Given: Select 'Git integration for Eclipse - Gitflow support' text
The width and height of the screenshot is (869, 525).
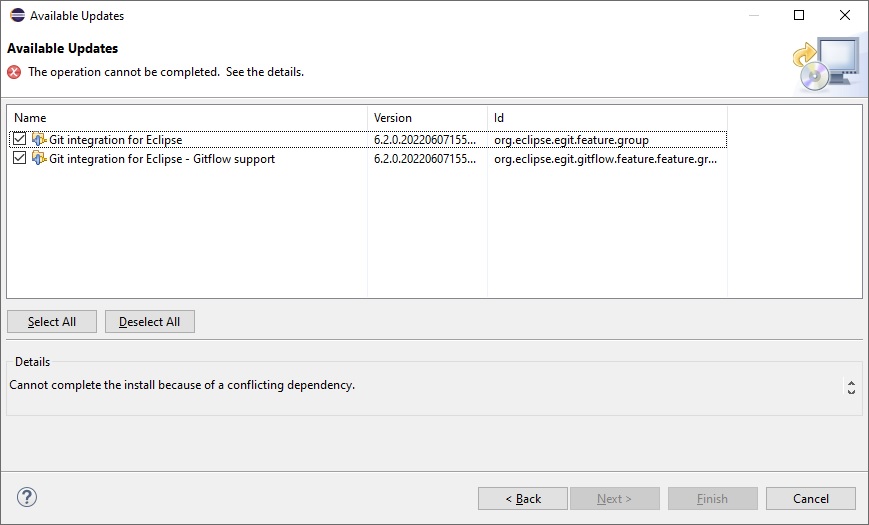Looking at the screenshot, I should point(162,159).
